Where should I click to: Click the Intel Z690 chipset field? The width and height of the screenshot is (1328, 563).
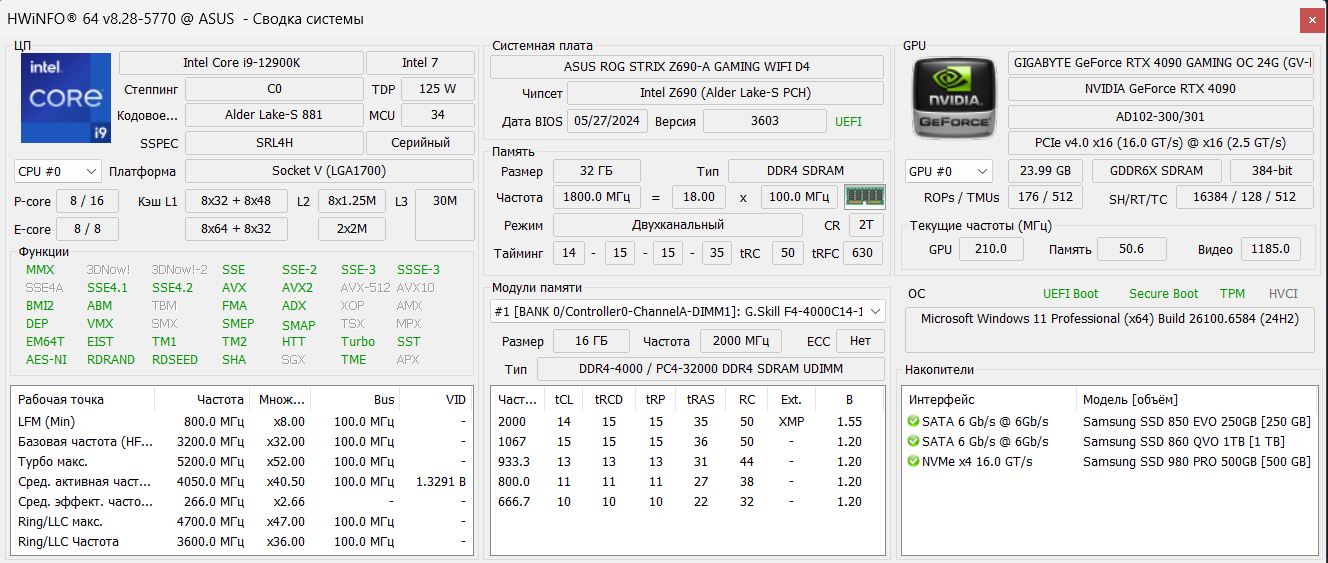point(725,93)
